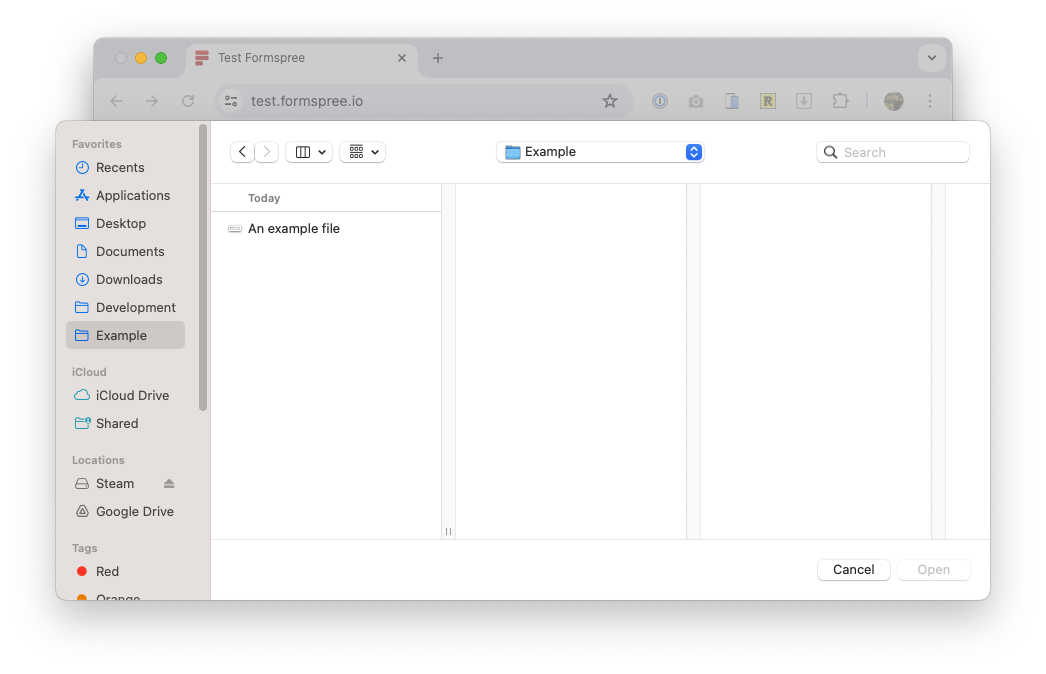Expand the view style chevron menu
1046x674 pixels.
[x=322, y=151]
